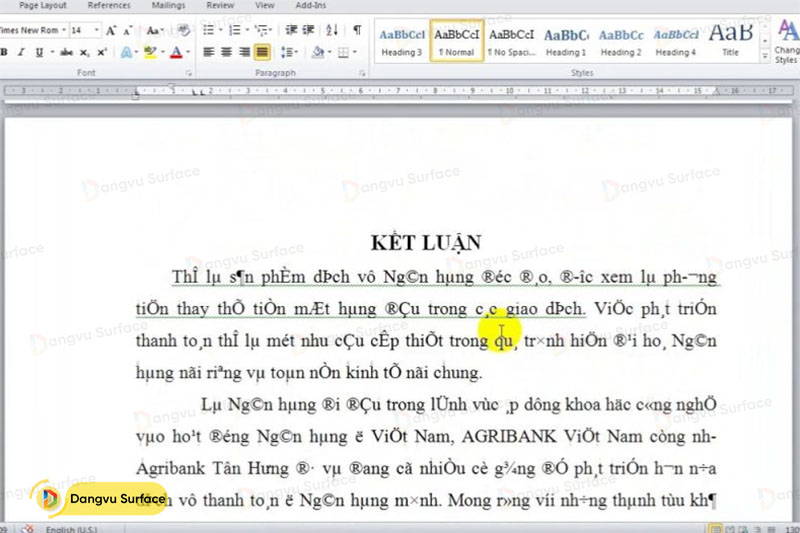800x533 pixels.
Task: Click the Grow Font icon
Action: click(x=111, y=30)
